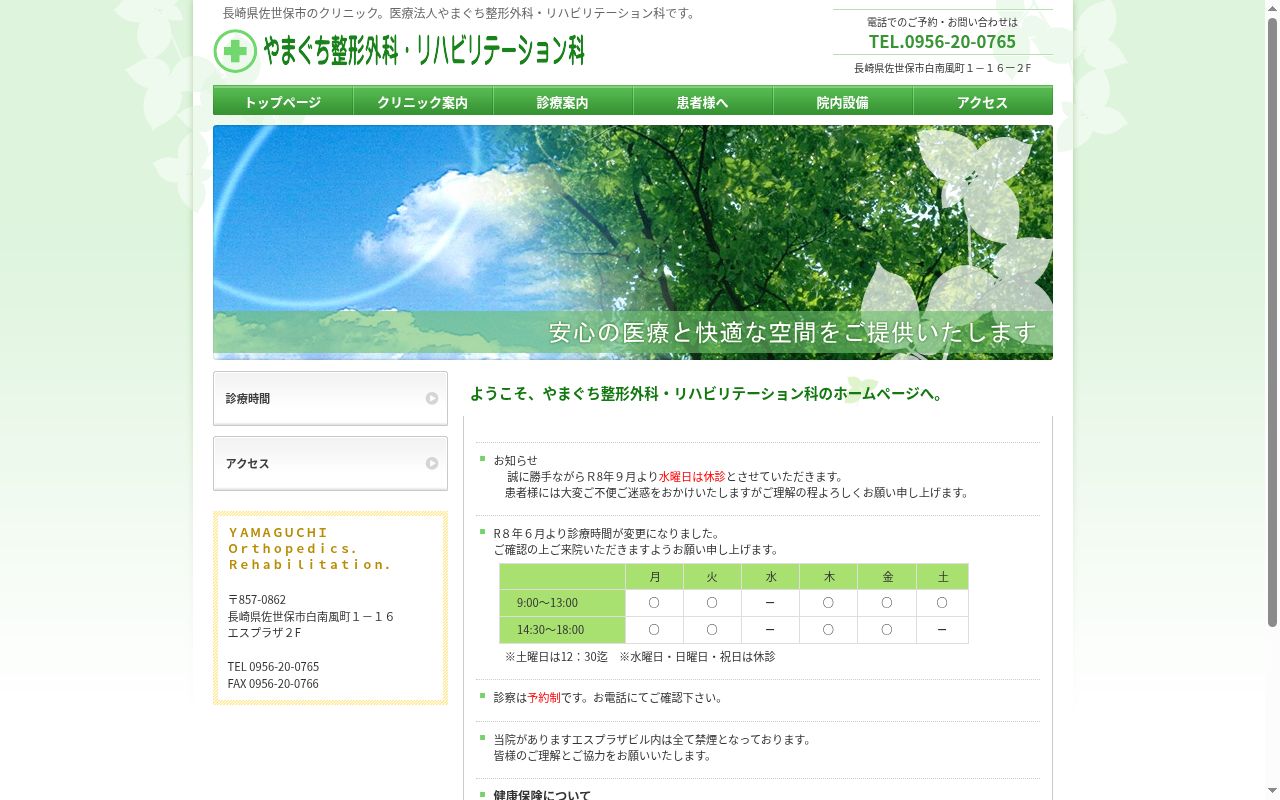Click the red 水曜日は休診 text
This screenshot has height=800, width=1280.
coord(692,476)
